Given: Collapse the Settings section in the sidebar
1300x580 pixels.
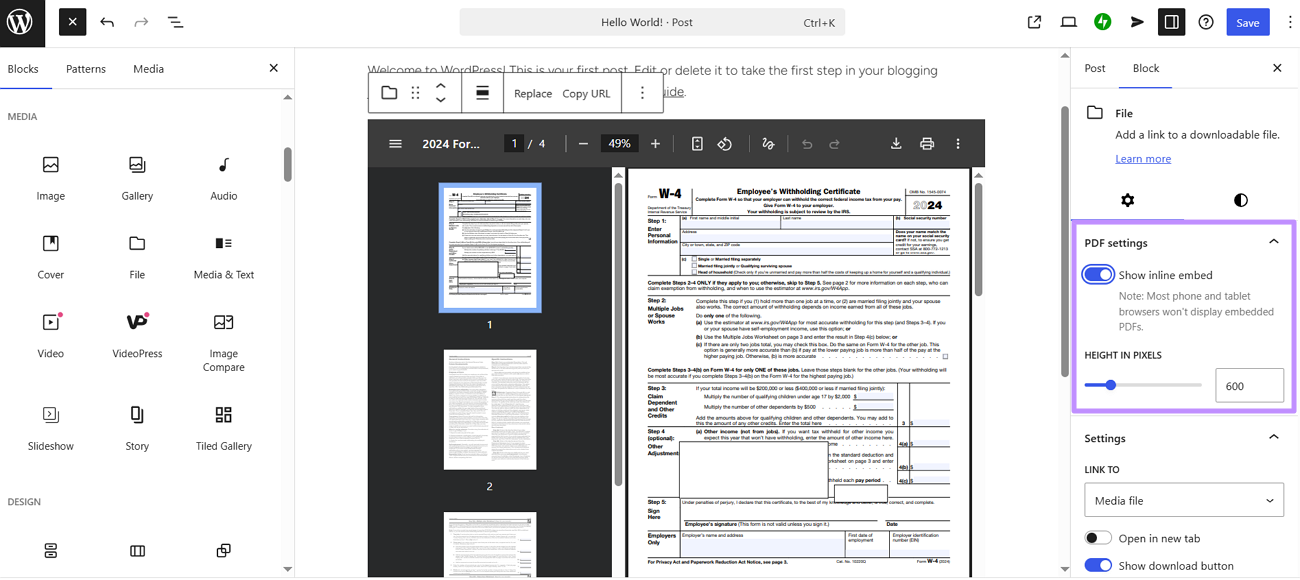Looking at the screenshot, I should (1273, 437).
